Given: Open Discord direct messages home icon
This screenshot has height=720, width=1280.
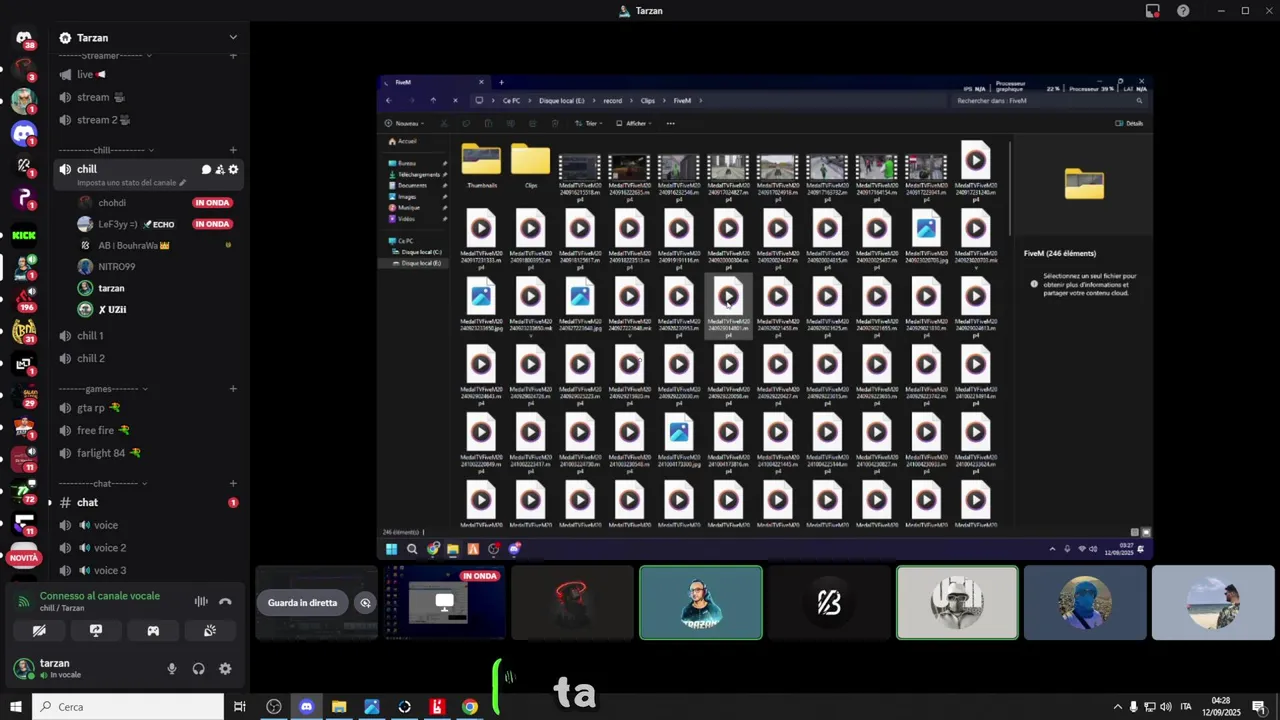Looking at the screenshot, I should (x=24, y=38).
